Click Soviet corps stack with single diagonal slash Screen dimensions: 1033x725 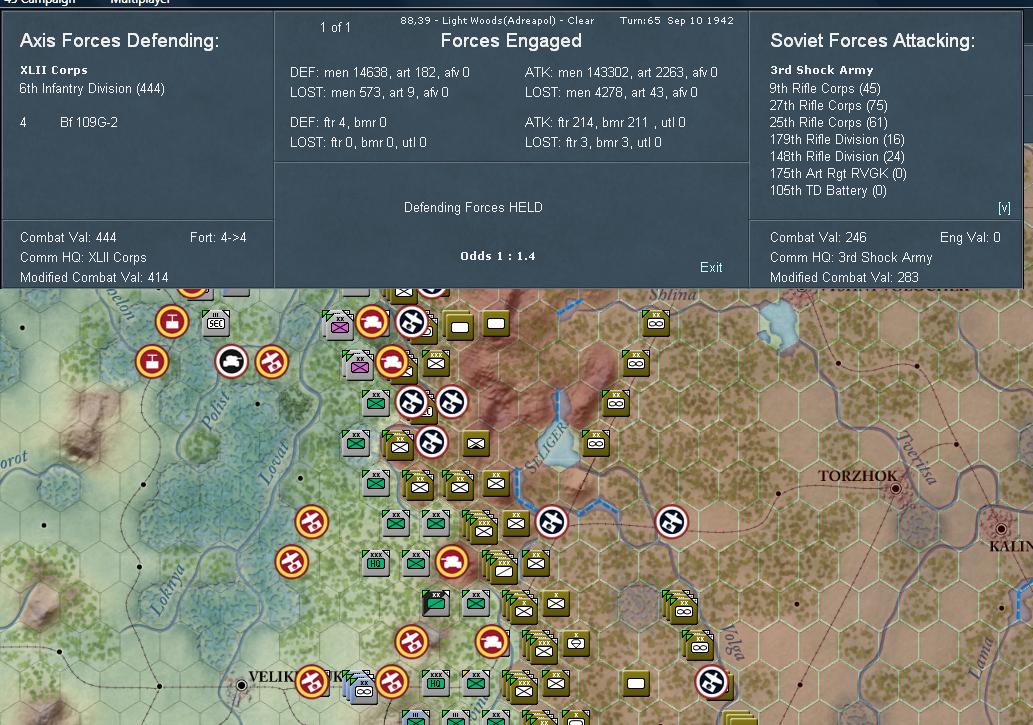(503, 569)
